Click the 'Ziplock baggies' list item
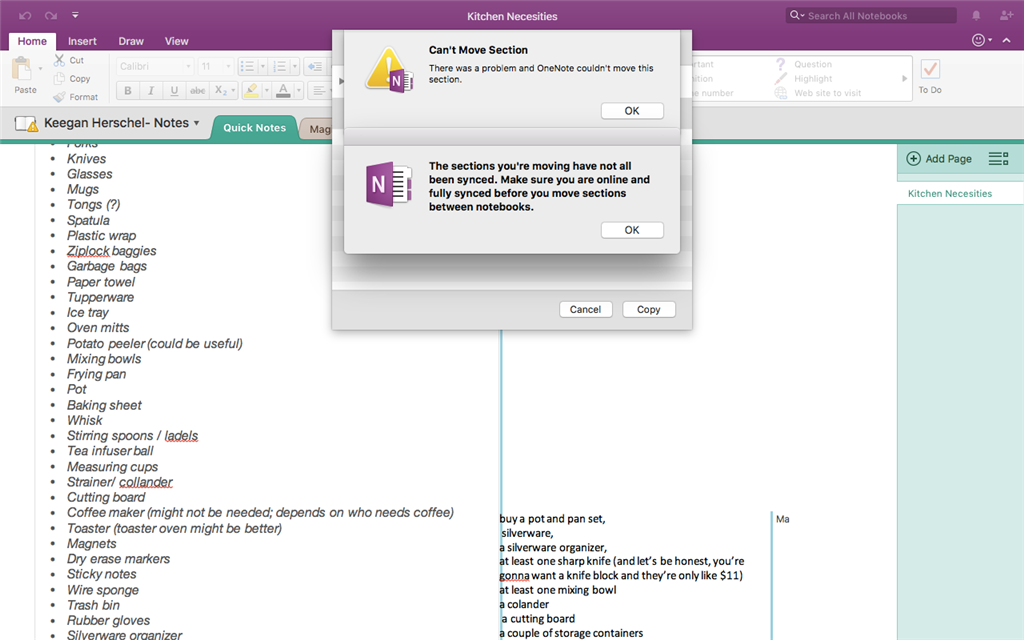1024x640 pixels. click(111, 251)
